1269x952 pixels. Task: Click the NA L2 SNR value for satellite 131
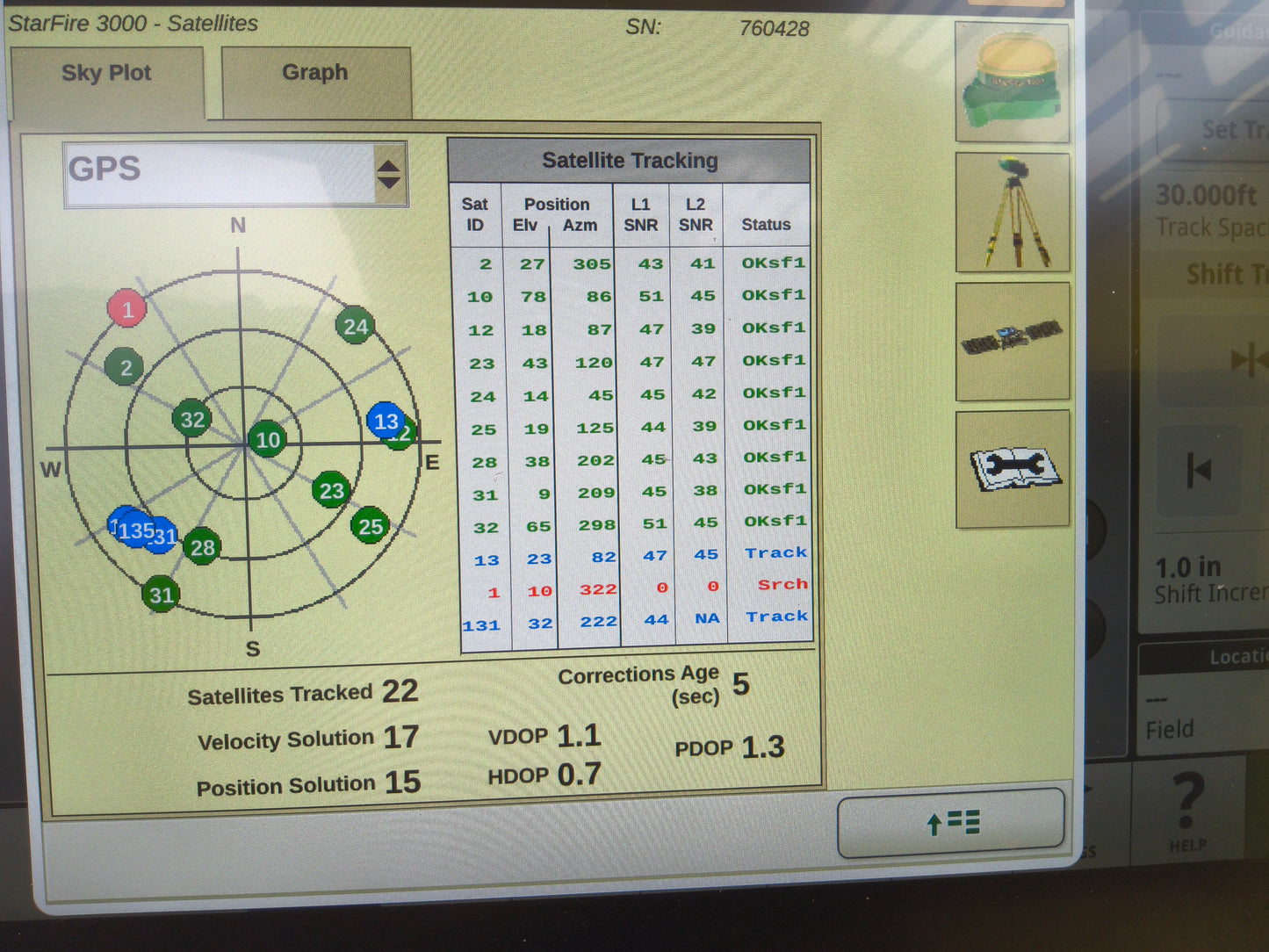pyautogui.click(x=707, y=618)
